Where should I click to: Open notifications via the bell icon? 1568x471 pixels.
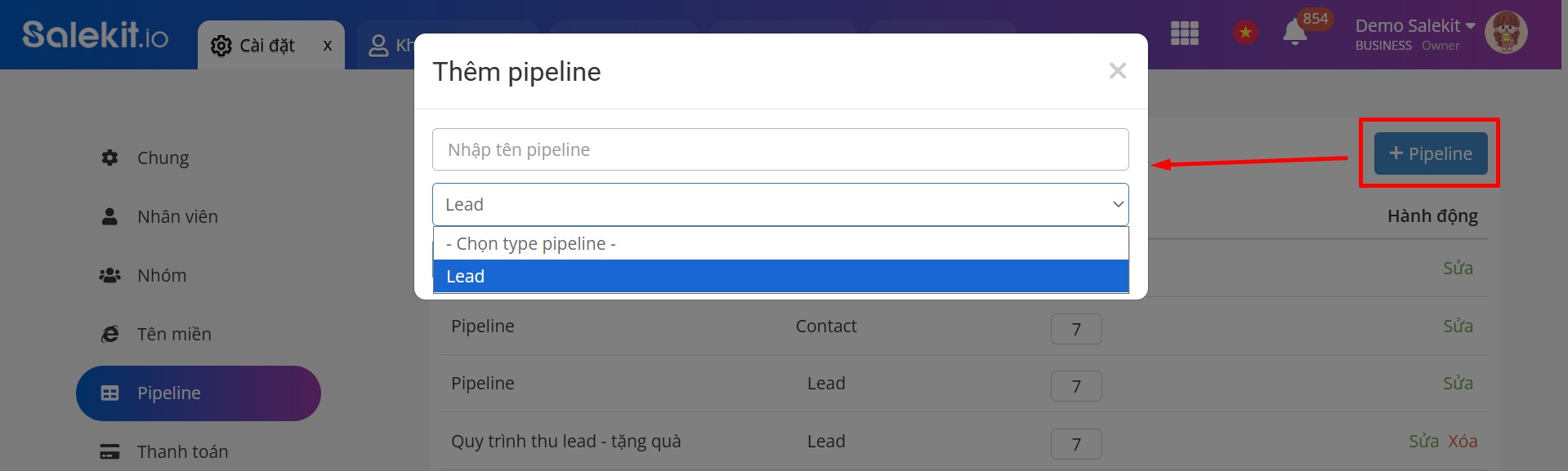click(1293, 33)
